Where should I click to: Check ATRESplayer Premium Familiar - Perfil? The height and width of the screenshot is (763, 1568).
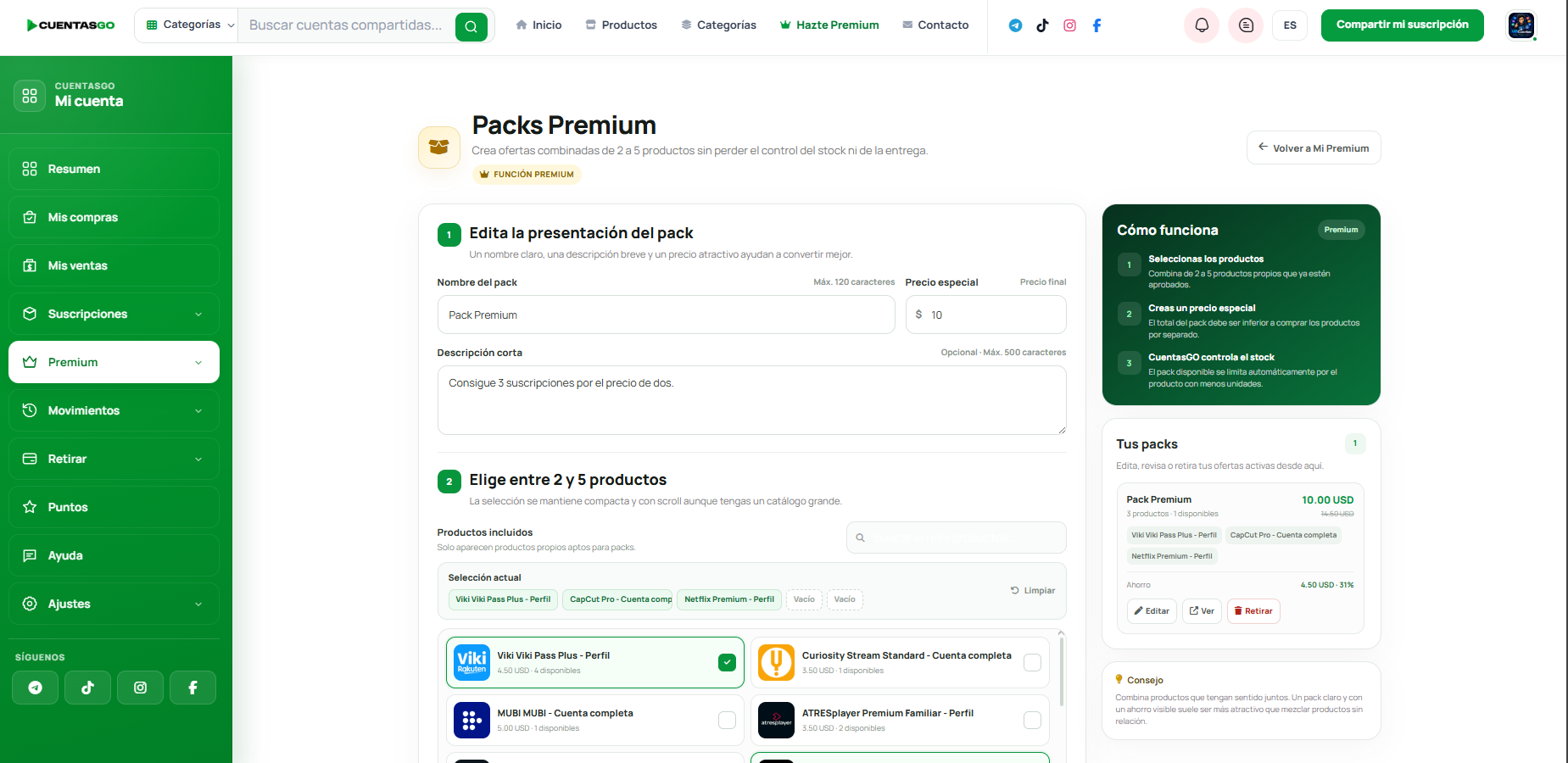point(1032,720)
